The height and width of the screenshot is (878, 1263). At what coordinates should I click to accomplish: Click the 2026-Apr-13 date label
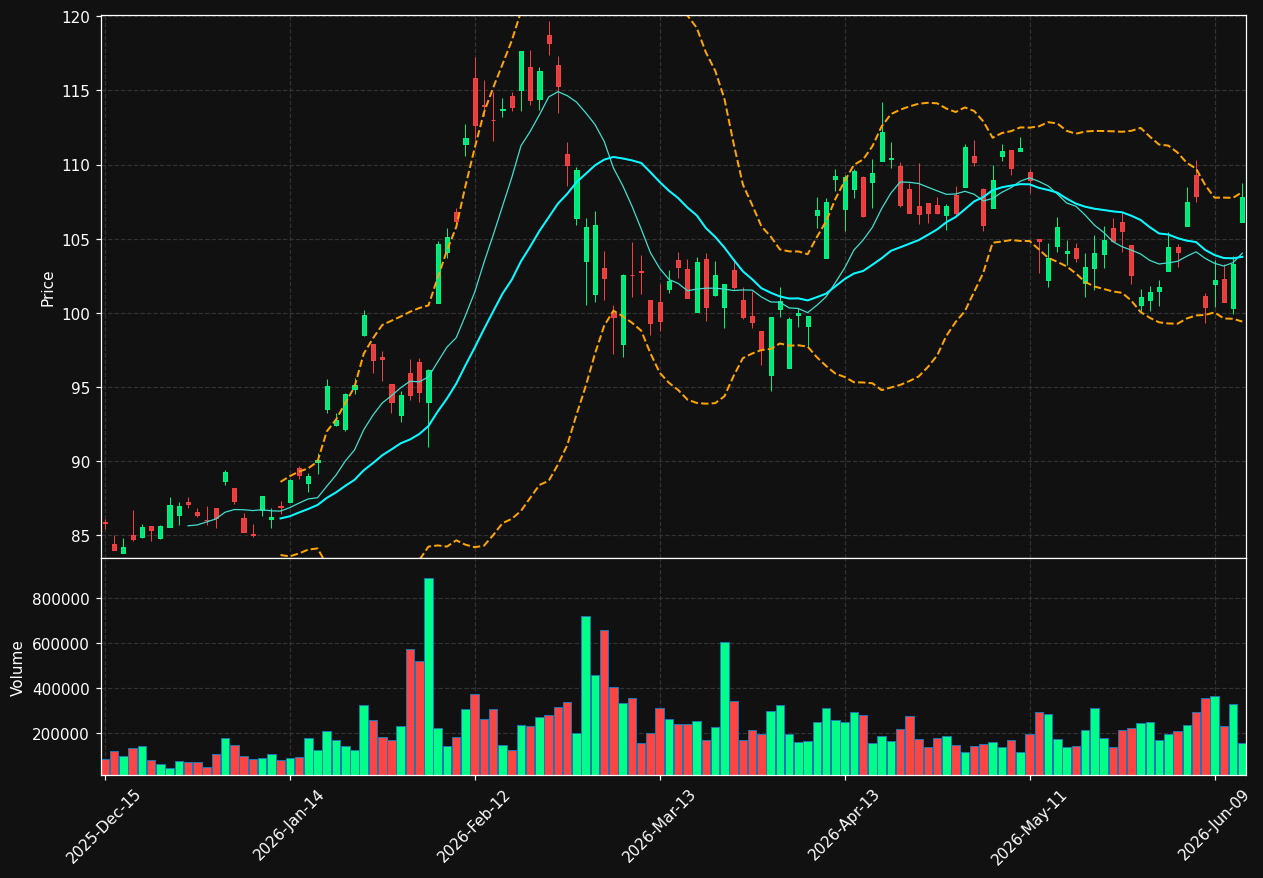click(843, 826)
